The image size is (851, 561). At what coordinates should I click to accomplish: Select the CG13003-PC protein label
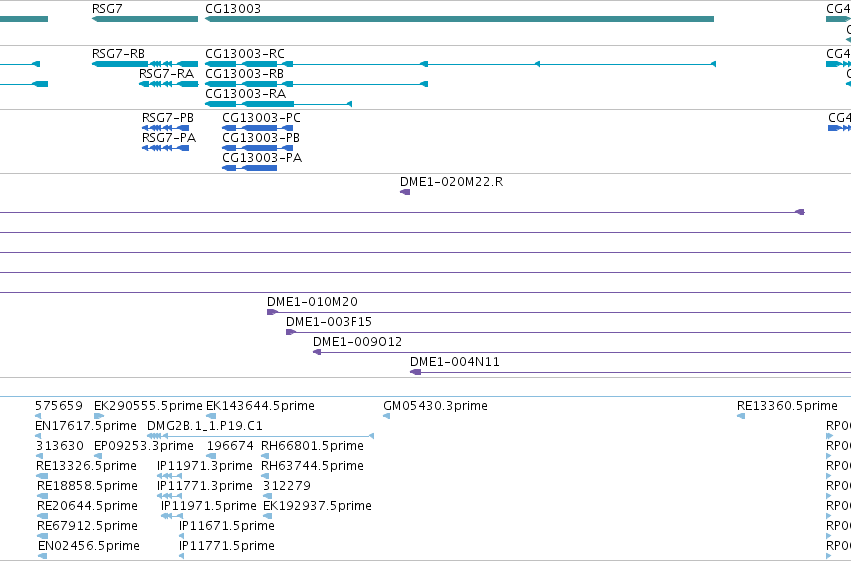(261, 118)
